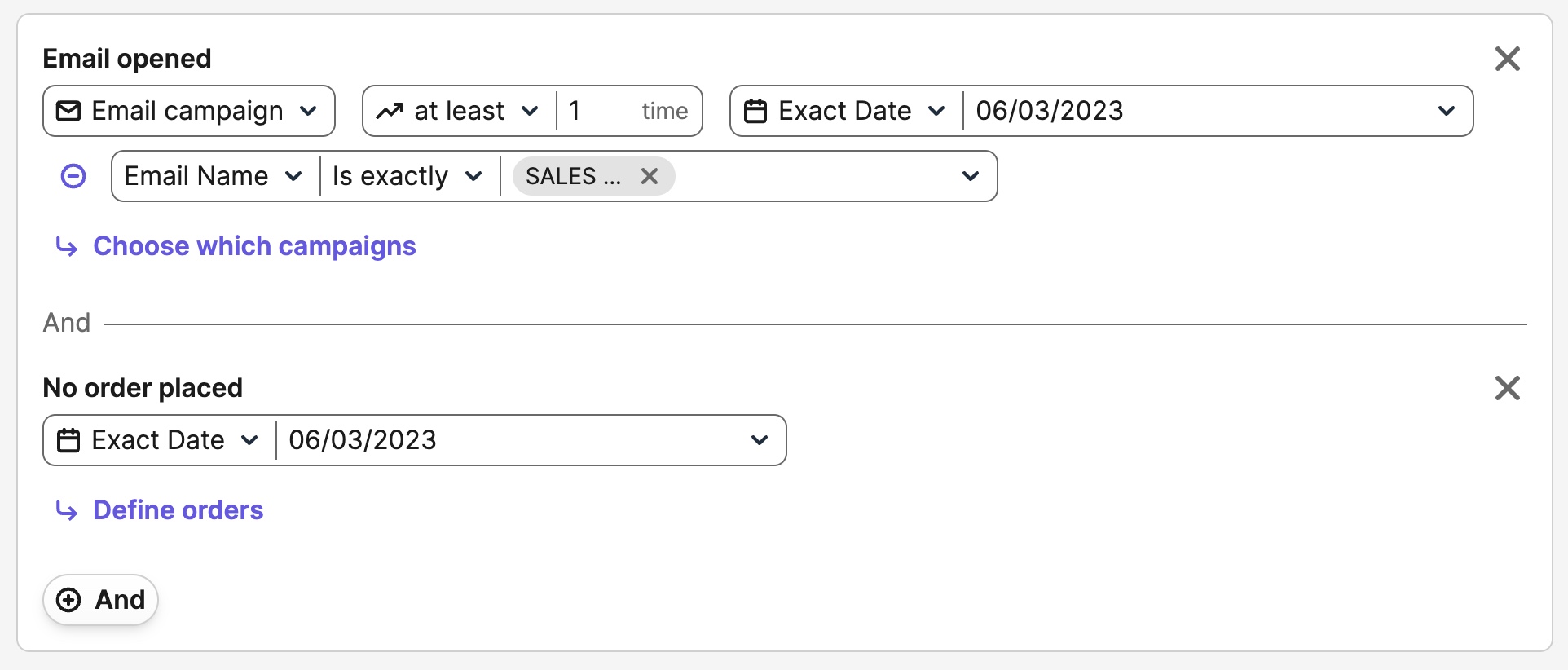Open the Email campaign dropdown
This screenshot has height=670, width=1568.
point(189,111)
